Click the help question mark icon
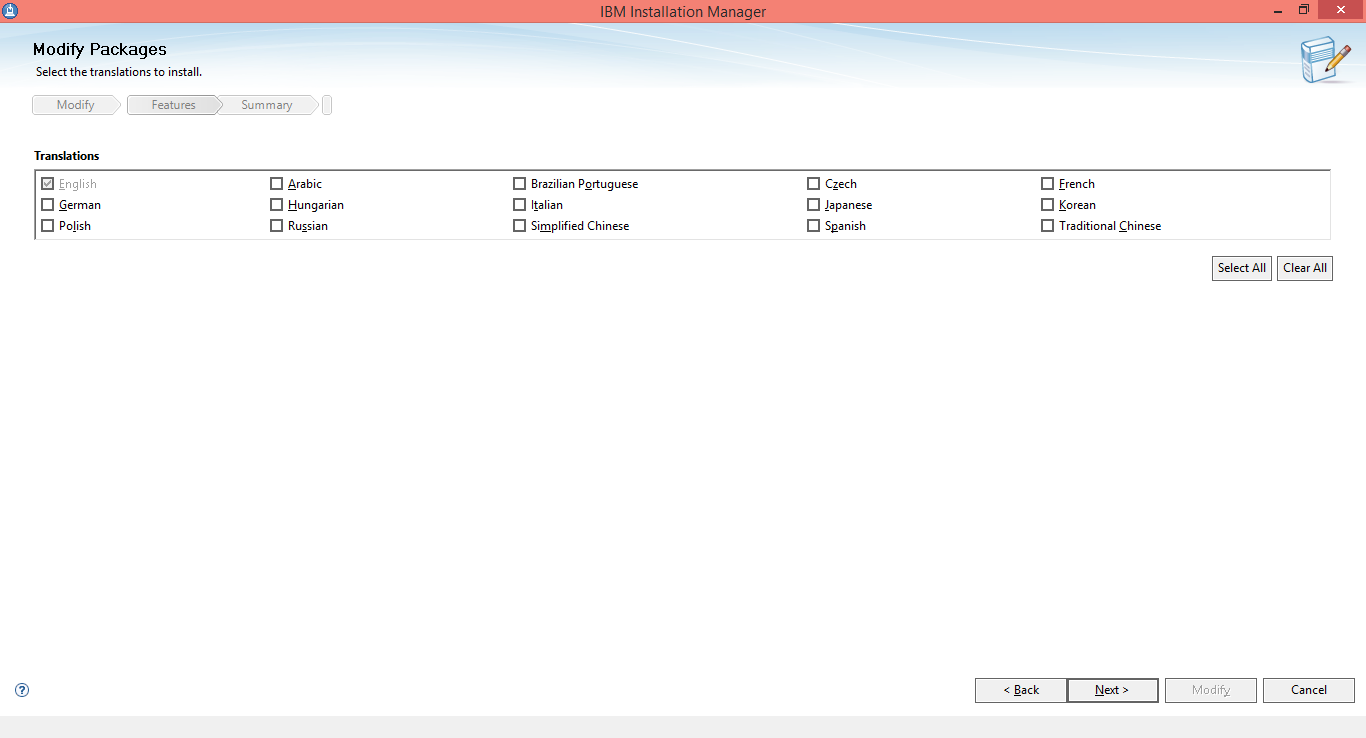 pyautogui.click(x=23, y=690)
